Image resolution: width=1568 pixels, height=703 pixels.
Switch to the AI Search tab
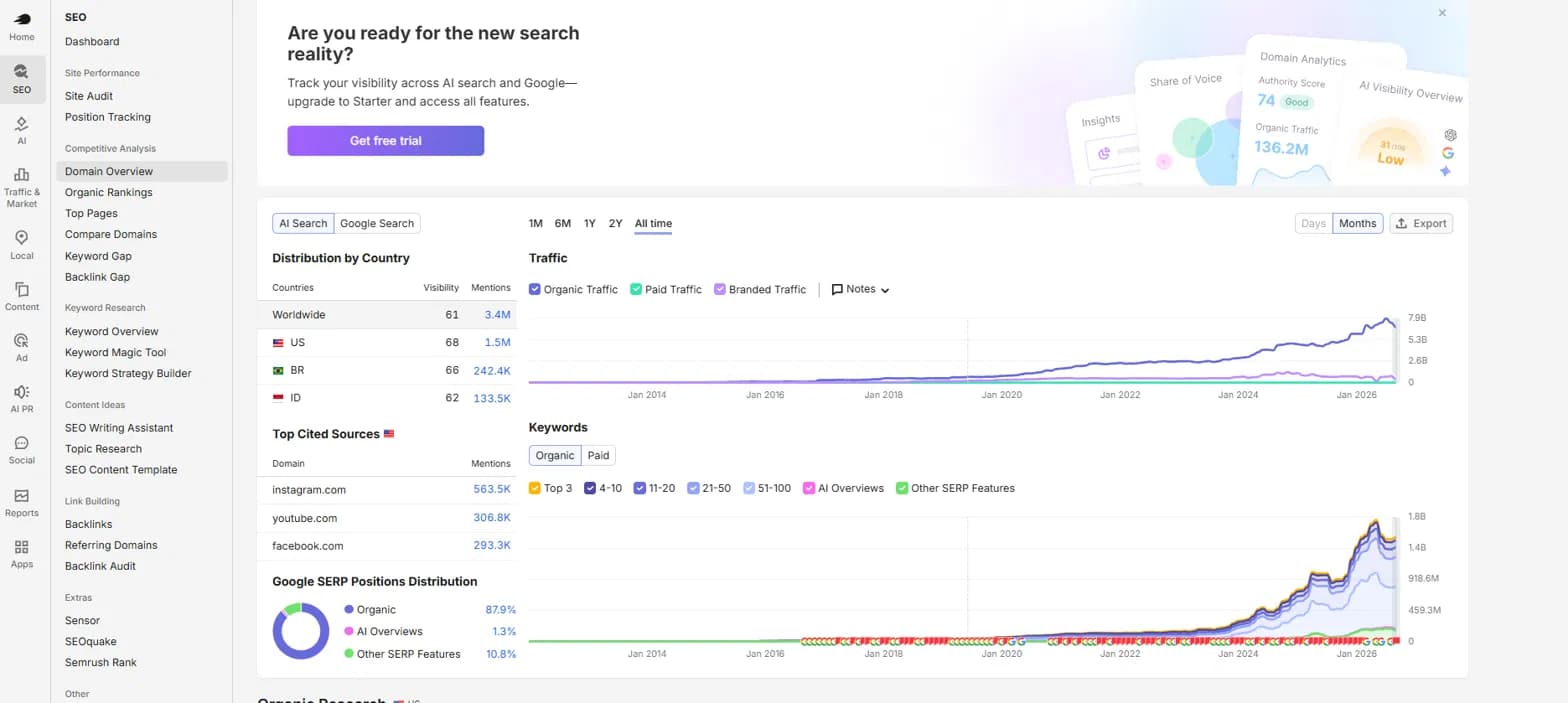click(x=303, y=223)
